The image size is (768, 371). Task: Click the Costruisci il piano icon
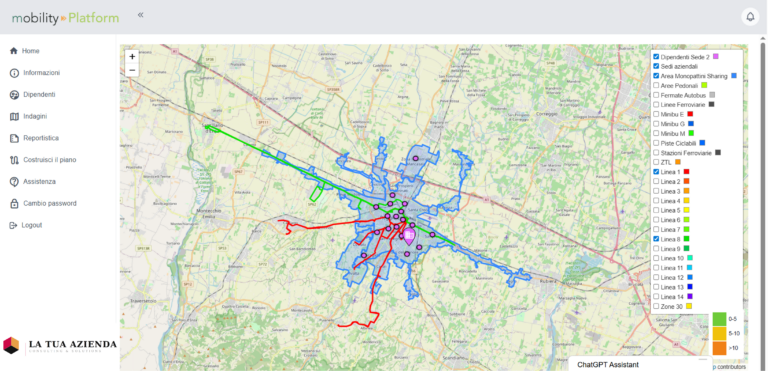point(14,160)
